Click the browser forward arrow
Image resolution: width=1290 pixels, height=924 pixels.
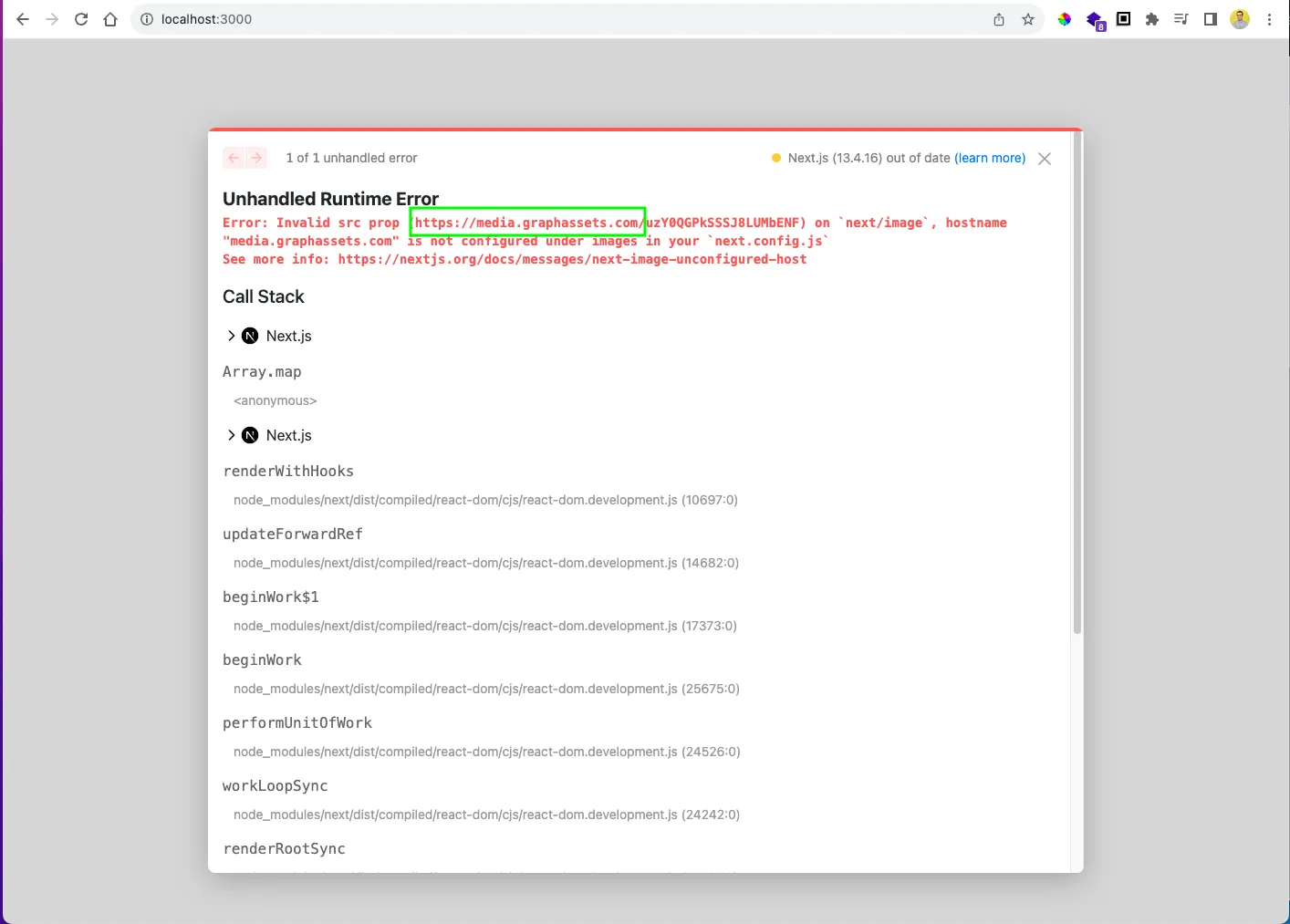point(52,19)
